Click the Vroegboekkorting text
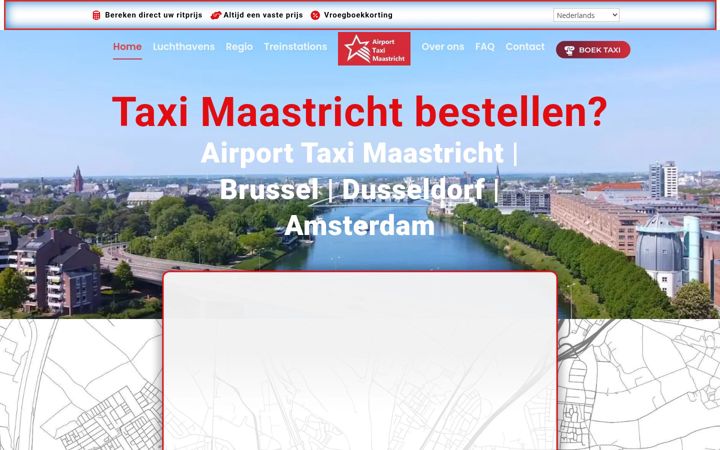The width and height of the screenshot is (720, 450). pos(358,15)
